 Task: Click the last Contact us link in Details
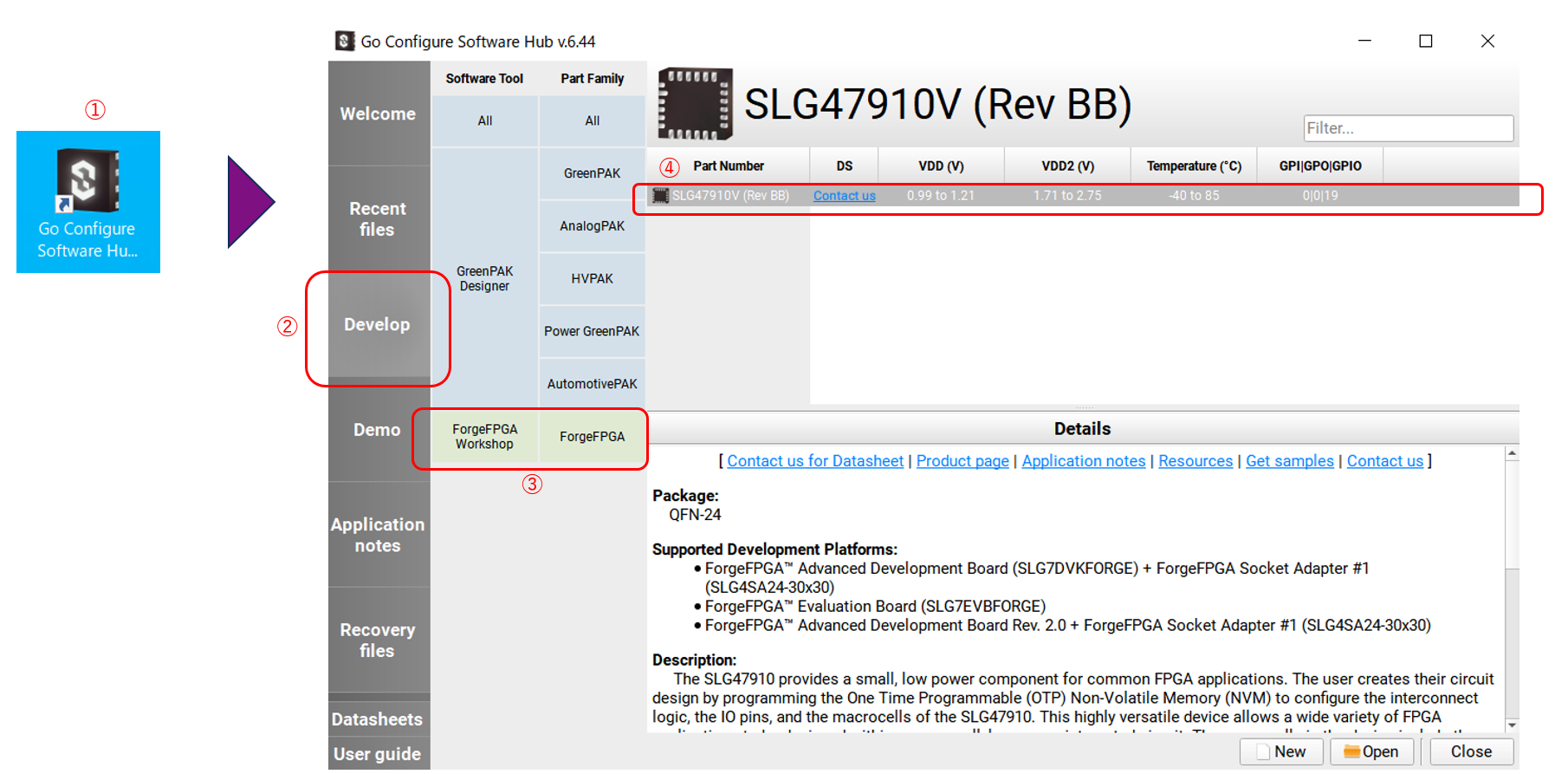click(x=1385, y=461)
